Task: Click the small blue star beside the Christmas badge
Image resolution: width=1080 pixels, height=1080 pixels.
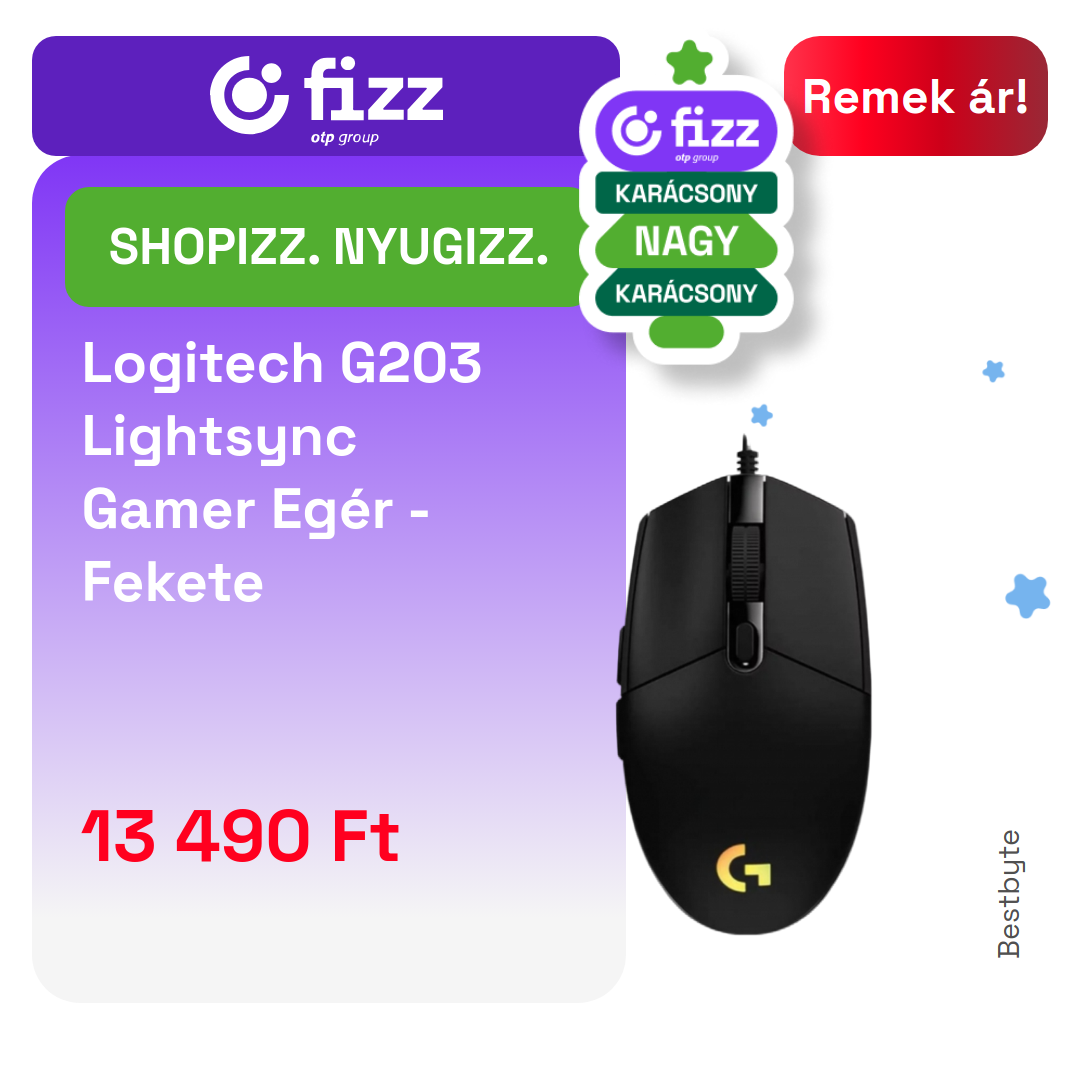Action: click(x=993, y=371)
